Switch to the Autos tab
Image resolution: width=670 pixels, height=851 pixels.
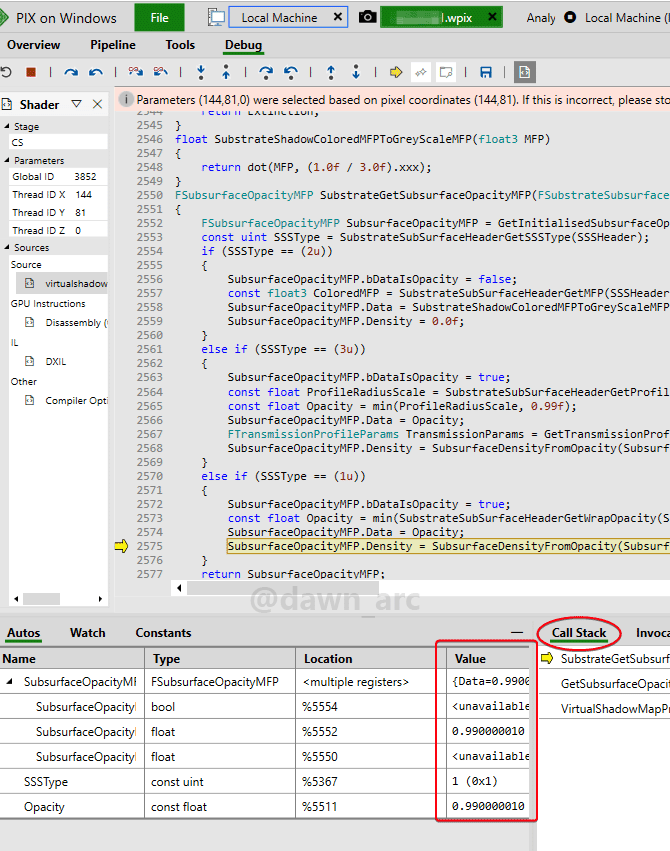[24, 633]
